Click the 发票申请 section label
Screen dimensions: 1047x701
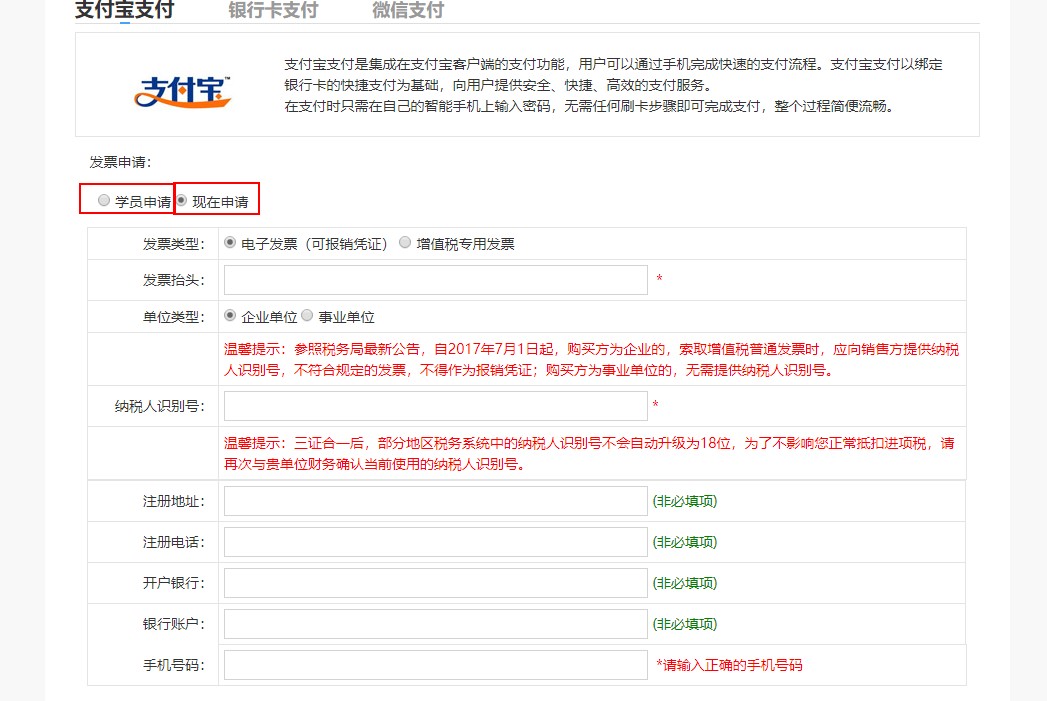120,162
